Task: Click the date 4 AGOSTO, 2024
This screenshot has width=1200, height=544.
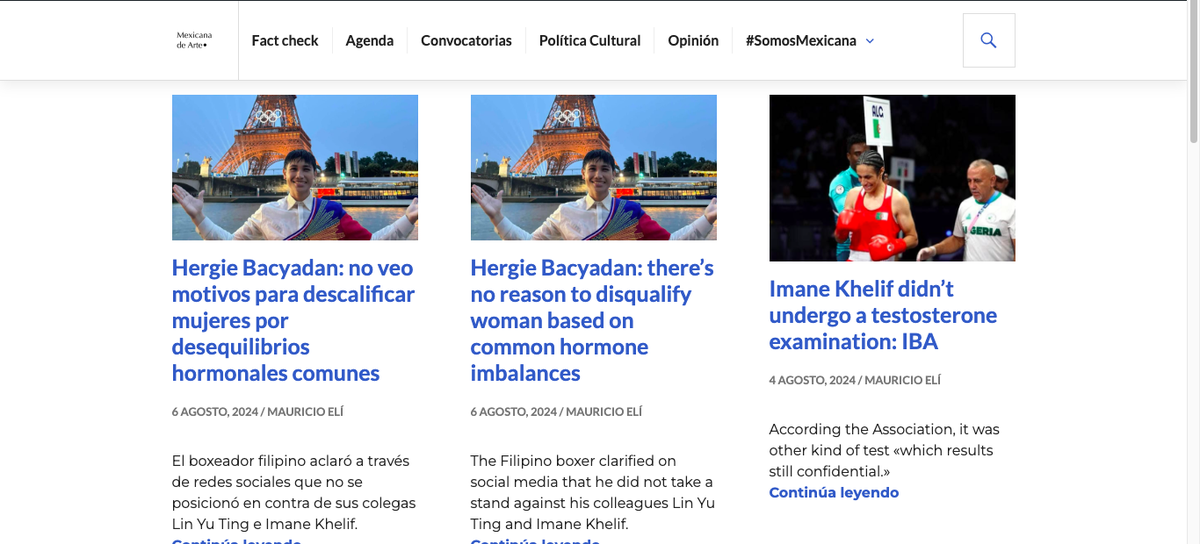Action: (813, 380)
